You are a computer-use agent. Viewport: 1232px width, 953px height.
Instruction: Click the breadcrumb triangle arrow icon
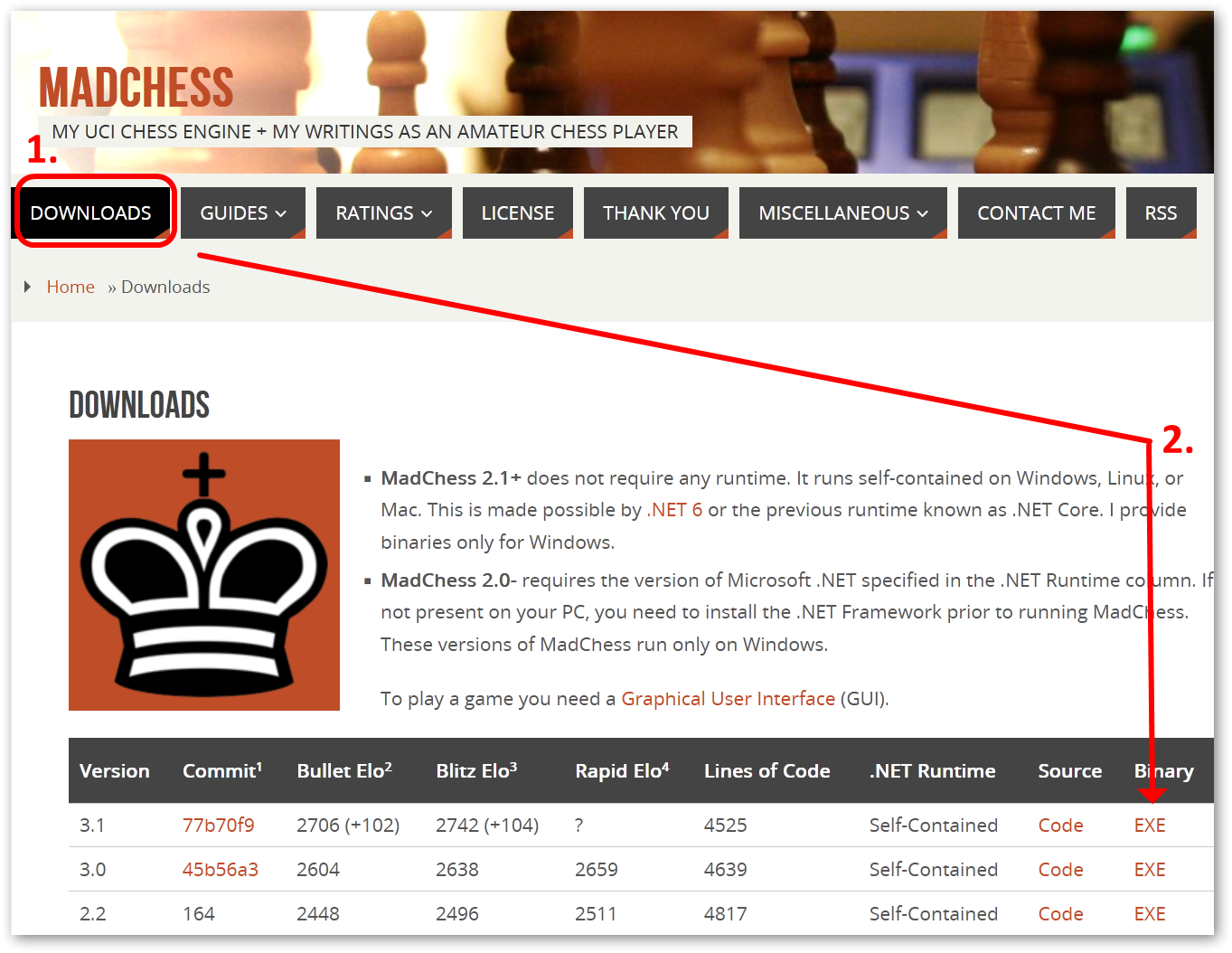click(x=28, y=287)
